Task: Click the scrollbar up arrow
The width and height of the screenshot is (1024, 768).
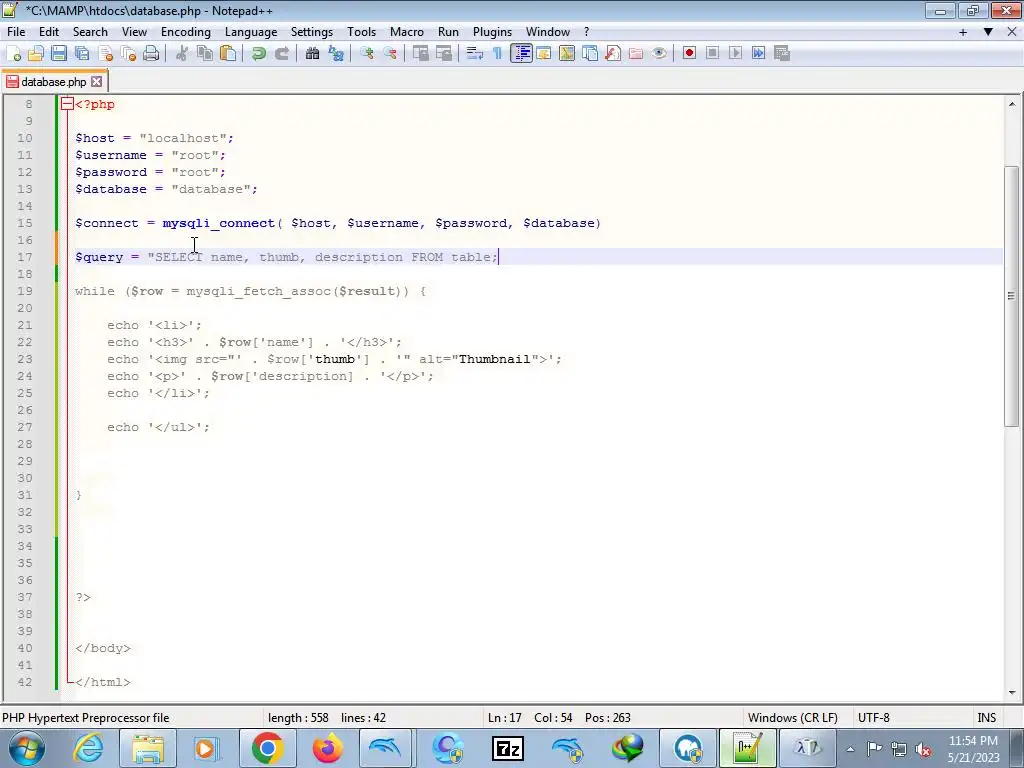Action: [x=1012, y=104]
